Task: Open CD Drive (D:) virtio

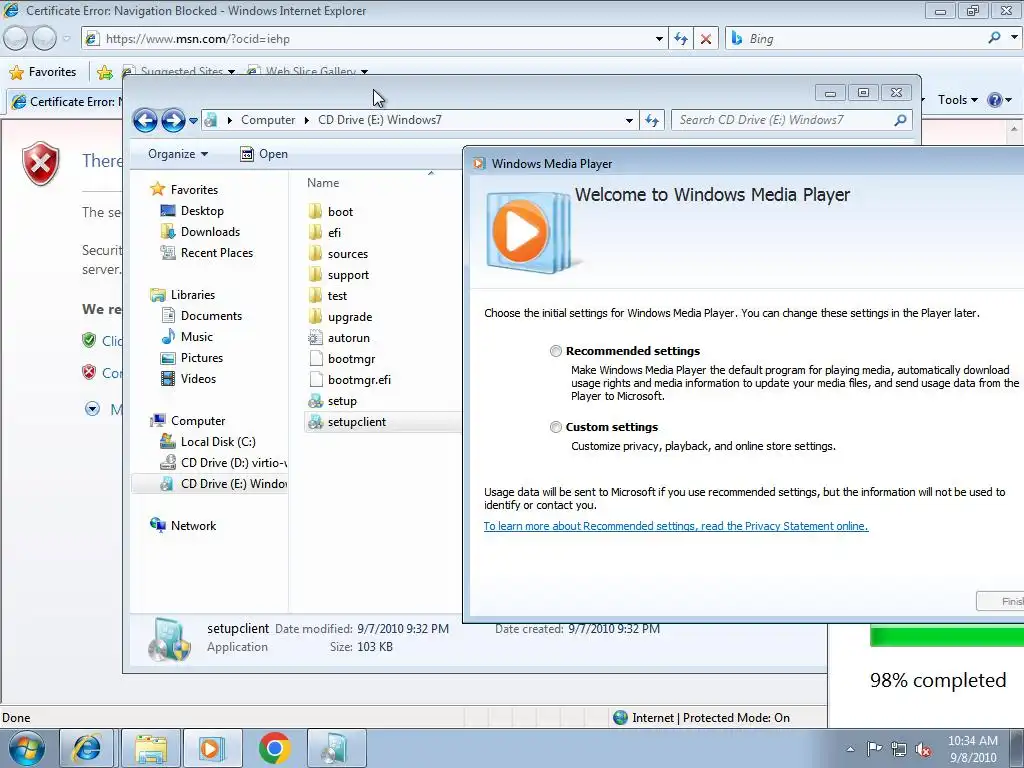Action: pos(223,463)
